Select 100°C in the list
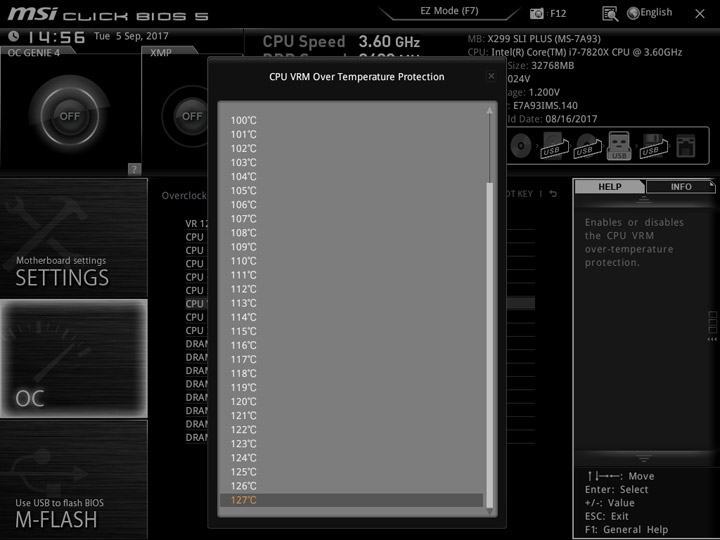Viewport: 720px width, 540px height. click(x=351, y=120)
